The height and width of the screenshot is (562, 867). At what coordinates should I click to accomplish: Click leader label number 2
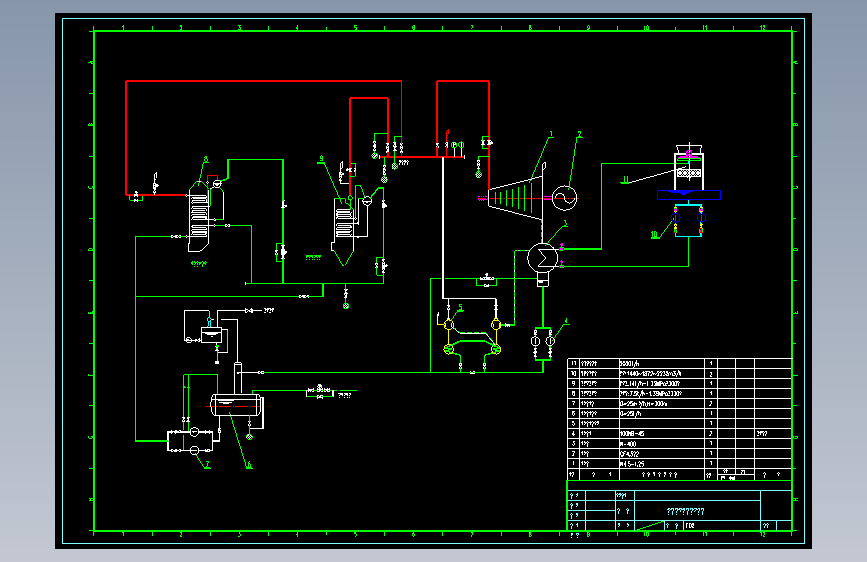coord(579,134)
